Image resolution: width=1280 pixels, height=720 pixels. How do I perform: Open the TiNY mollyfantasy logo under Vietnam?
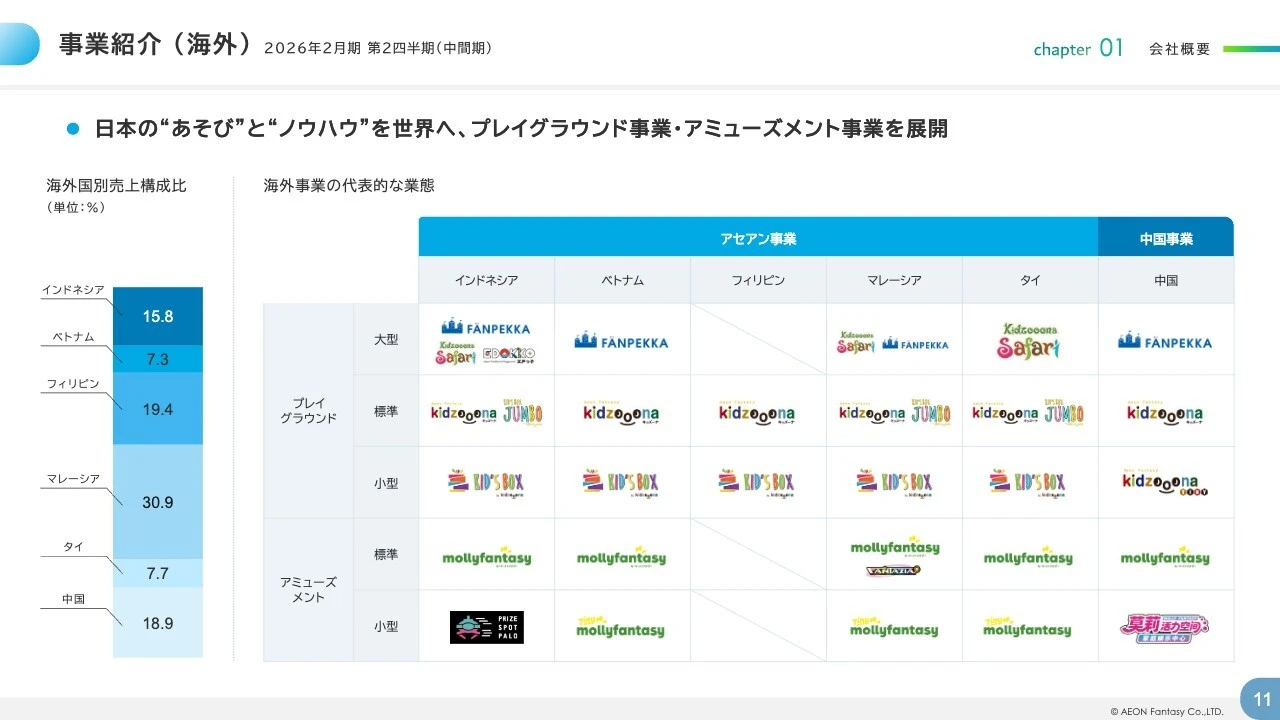tap(622, 625)
